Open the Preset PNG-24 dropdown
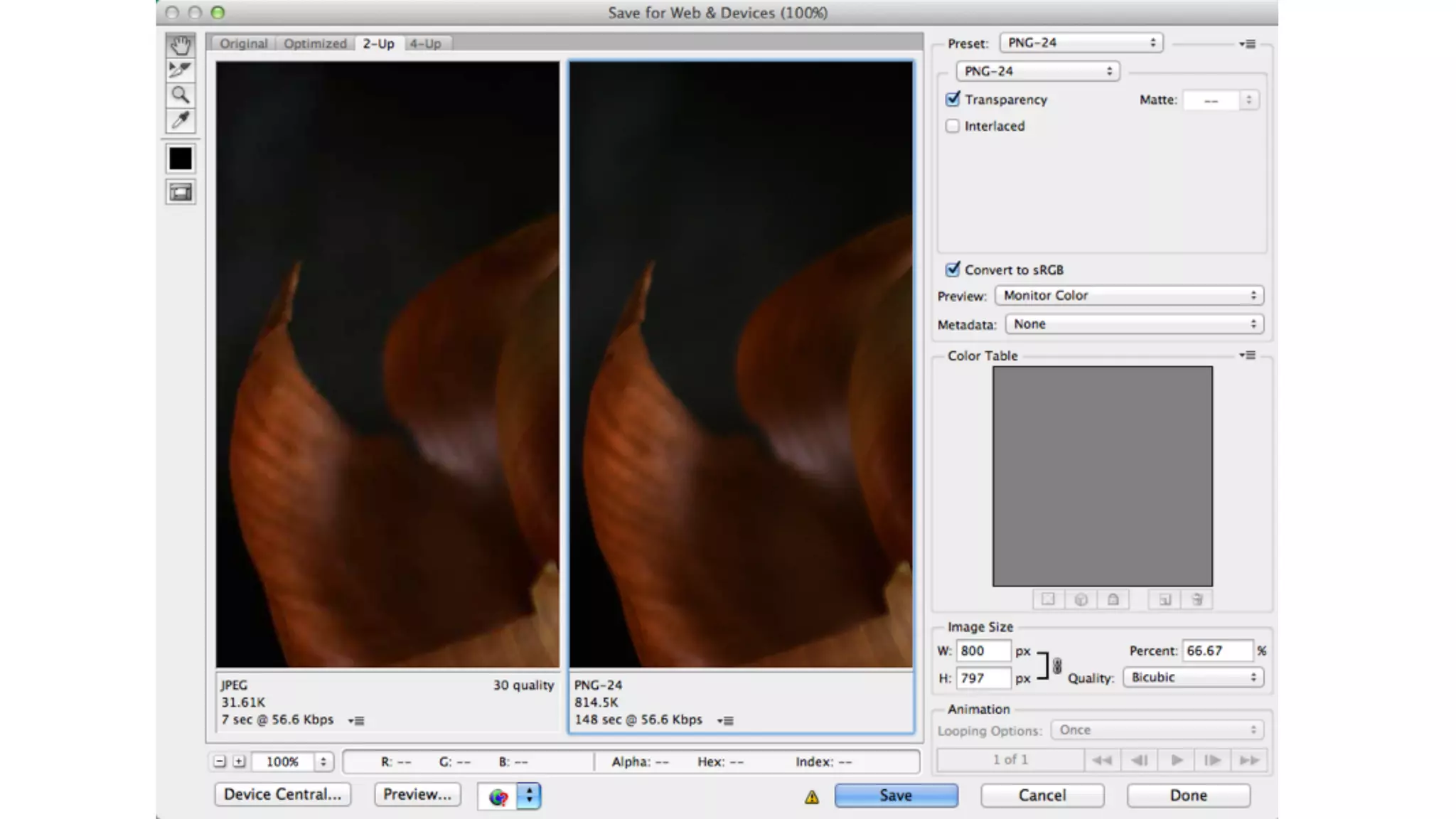The image size is (1456, 819). pyautogui.click(x=1081, y=43)
